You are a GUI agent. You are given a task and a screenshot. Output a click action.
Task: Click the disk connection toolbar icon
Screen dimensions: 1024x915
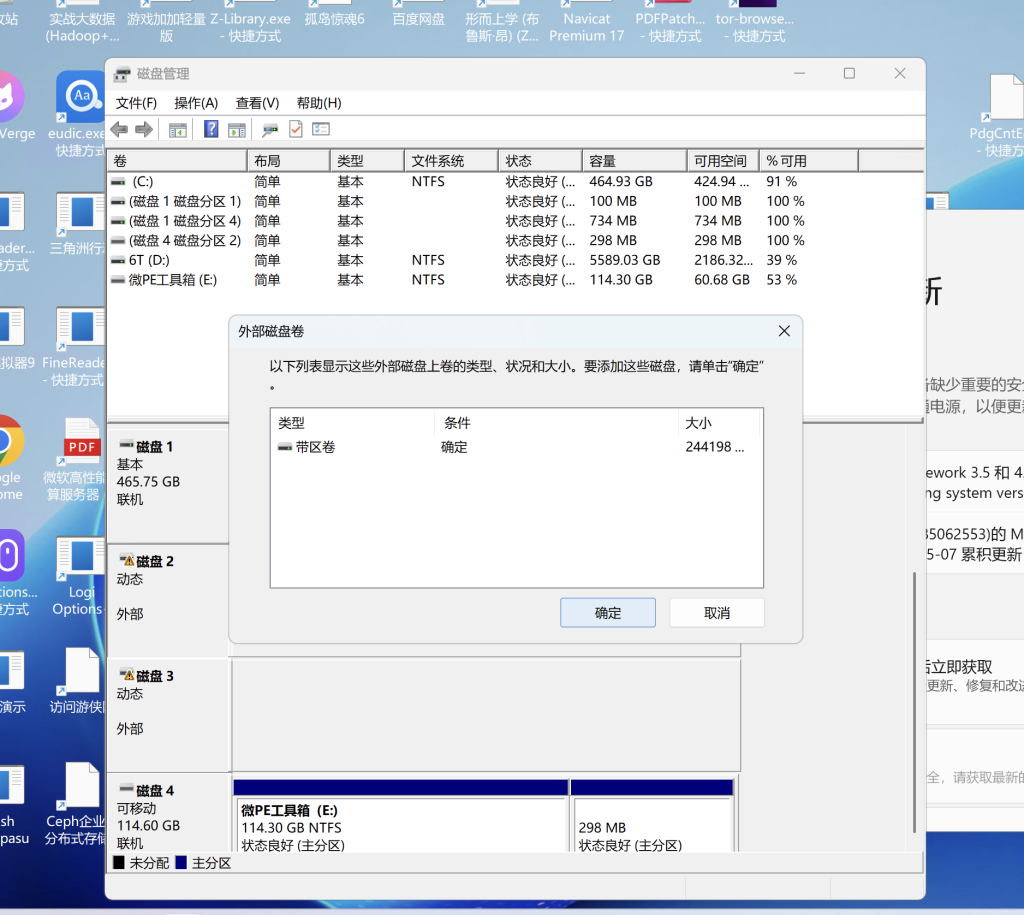[x=270, y=129]
